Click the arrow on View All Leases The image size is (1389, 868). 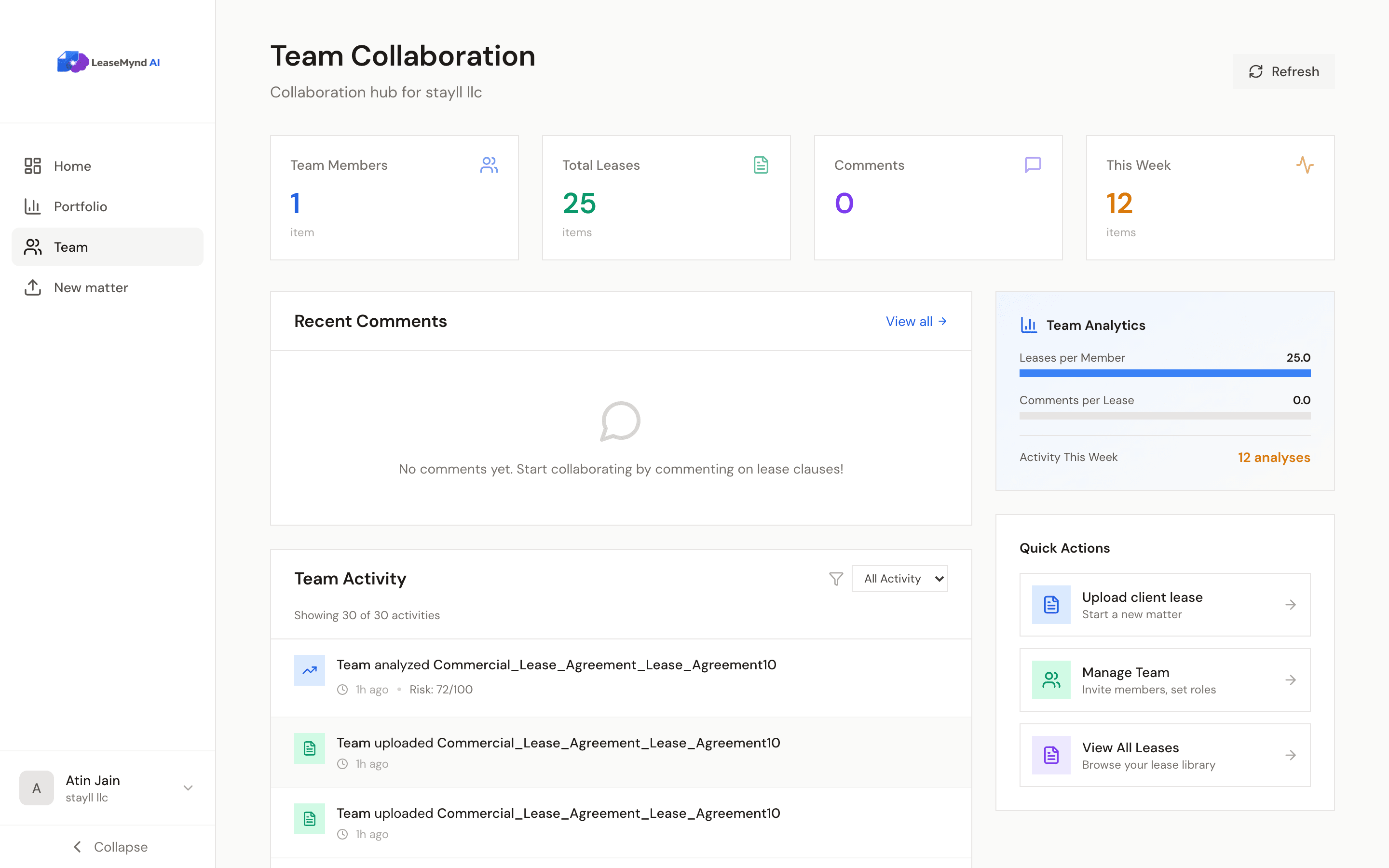[1291, 755]
